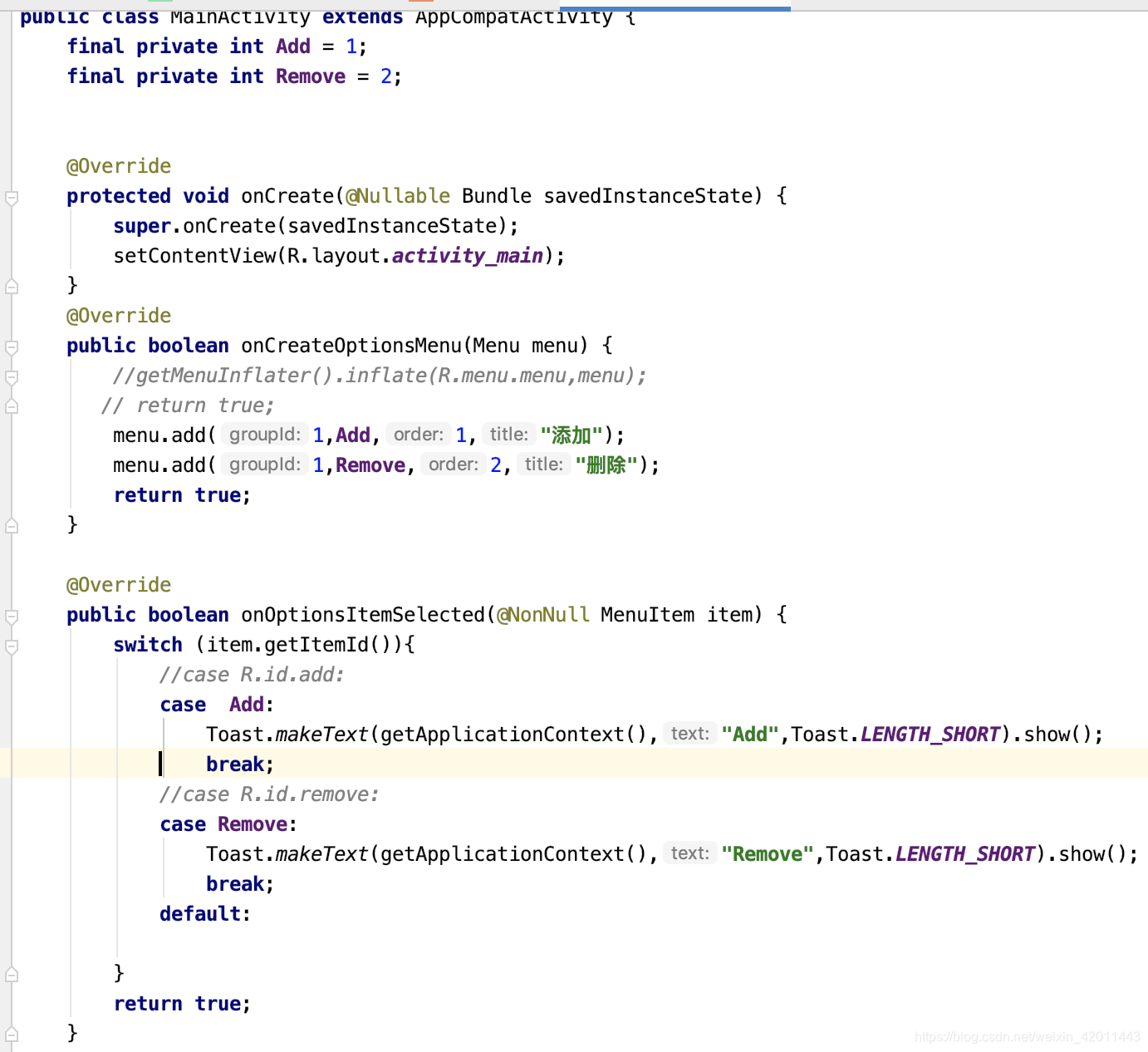
Task: Click 'setContentView' method call
Action: tap(194, 256)
